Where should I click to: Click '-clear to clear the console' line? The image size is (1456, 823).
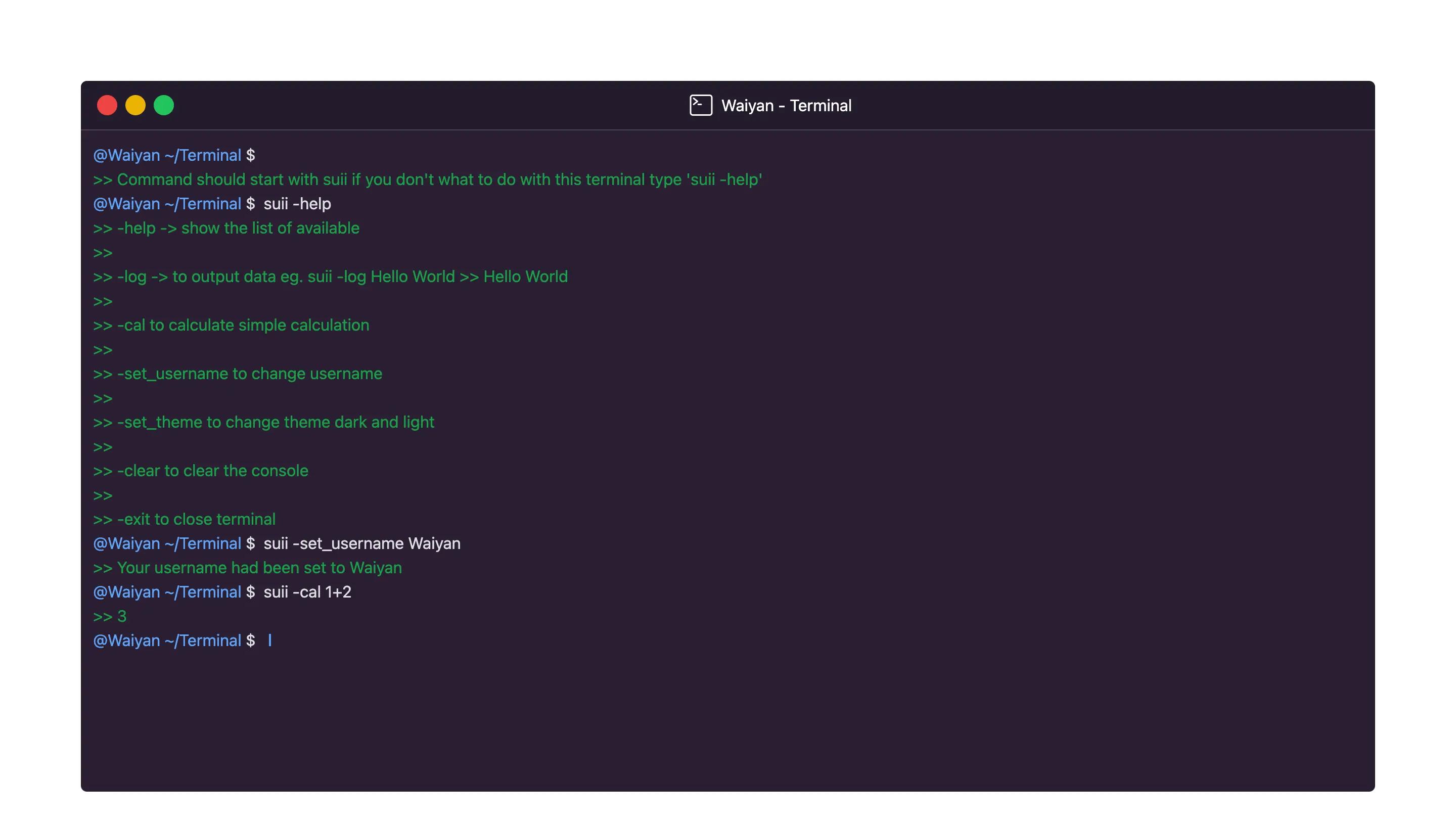201,471
